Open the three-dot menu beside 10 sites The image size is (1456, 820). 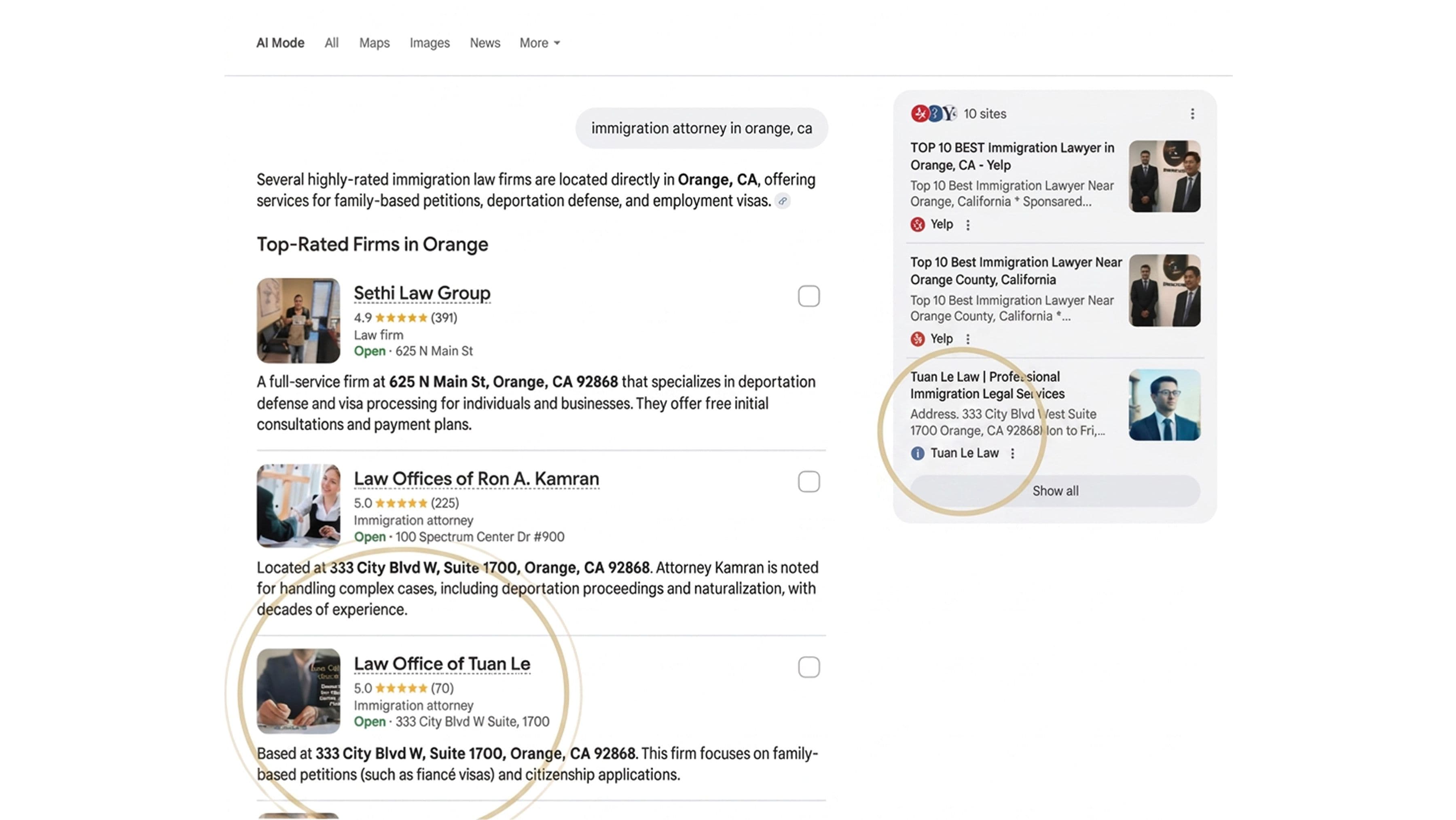(1193, 114)
